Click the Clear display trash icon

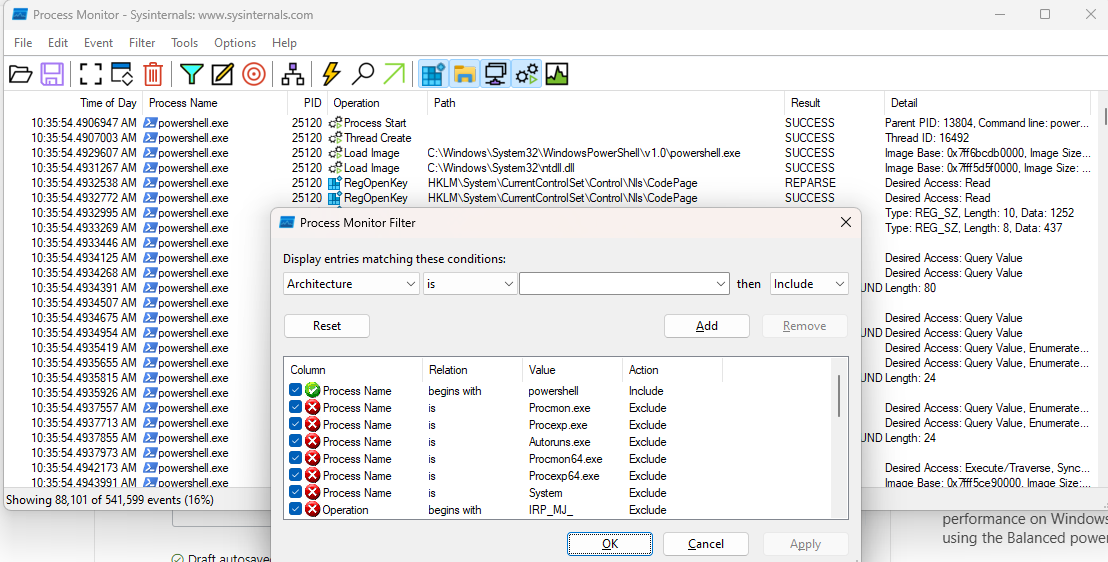point(153,74)
